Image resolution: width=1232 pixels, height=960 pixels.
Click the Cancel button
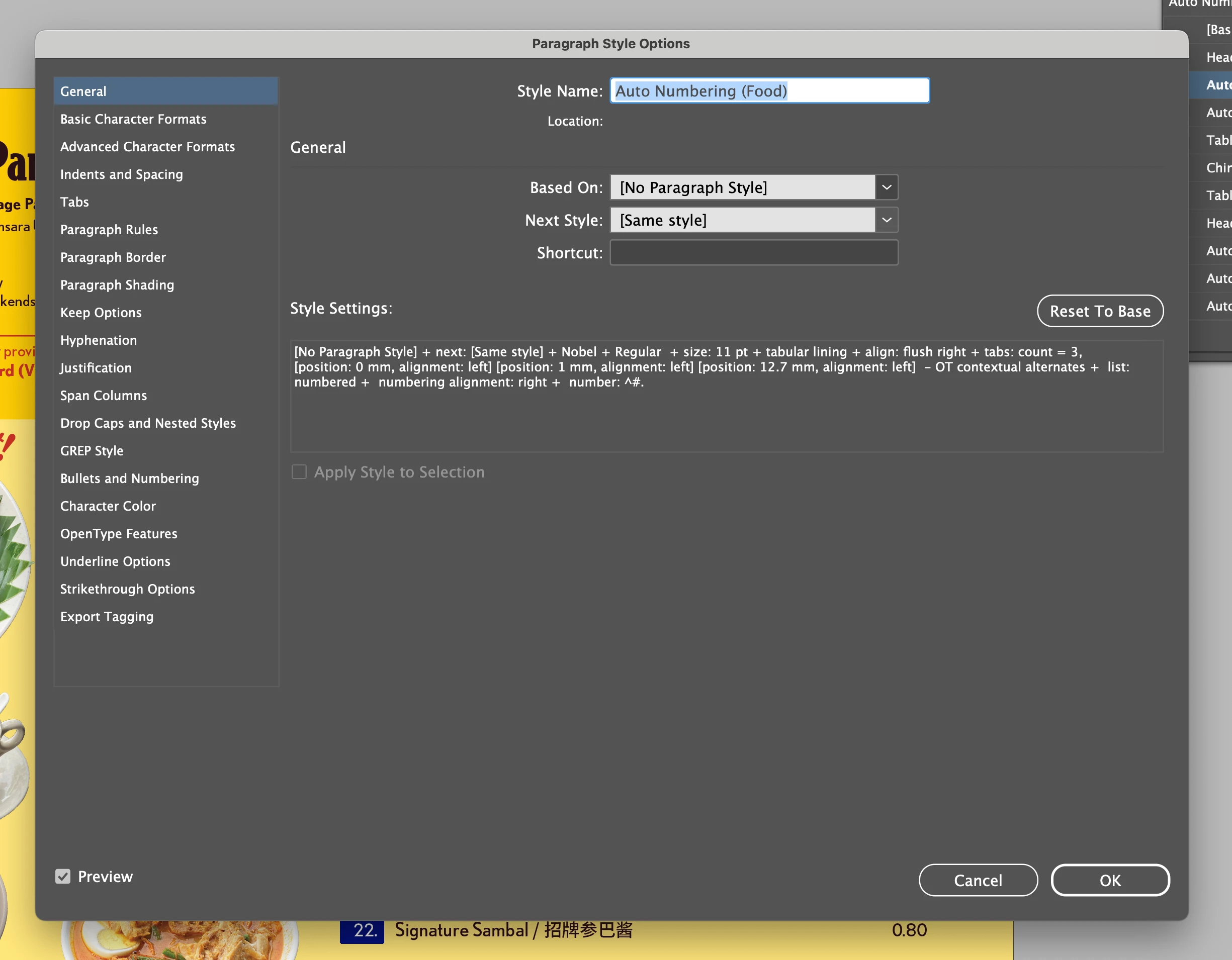(978, 880)
